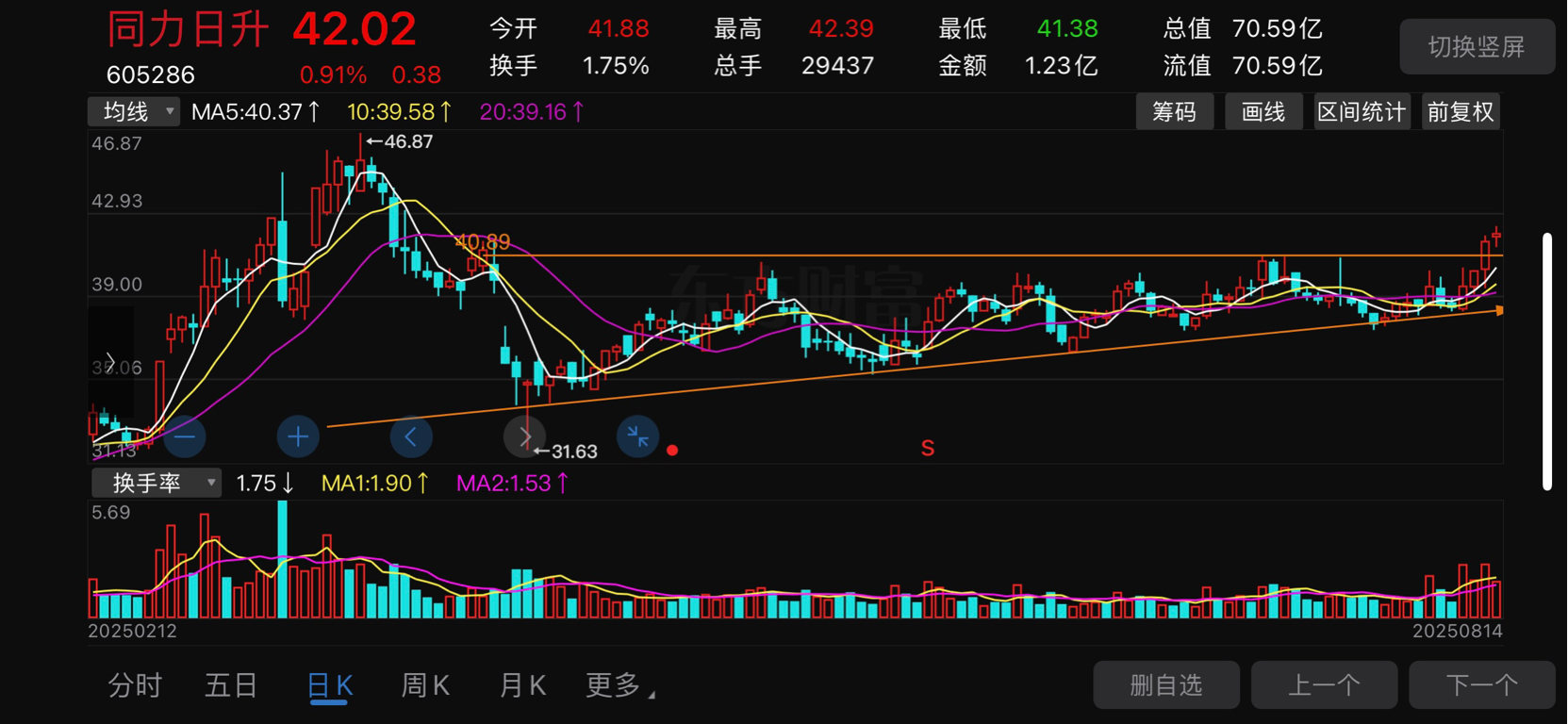Tap MA1:1.90 turnover average label

pos(375,484)
